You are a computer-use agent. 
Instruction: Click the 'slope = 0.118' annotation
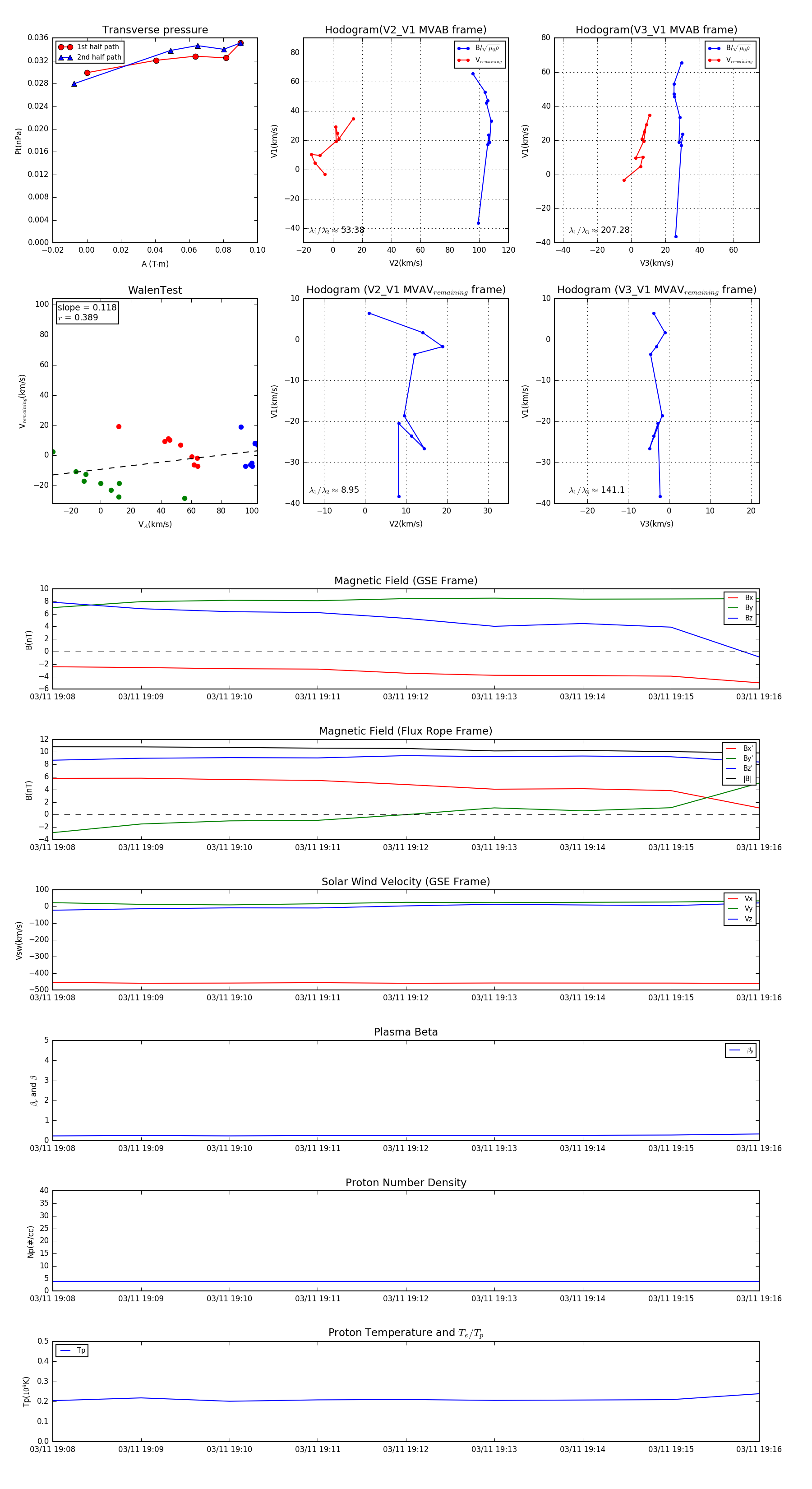(87, 308)
